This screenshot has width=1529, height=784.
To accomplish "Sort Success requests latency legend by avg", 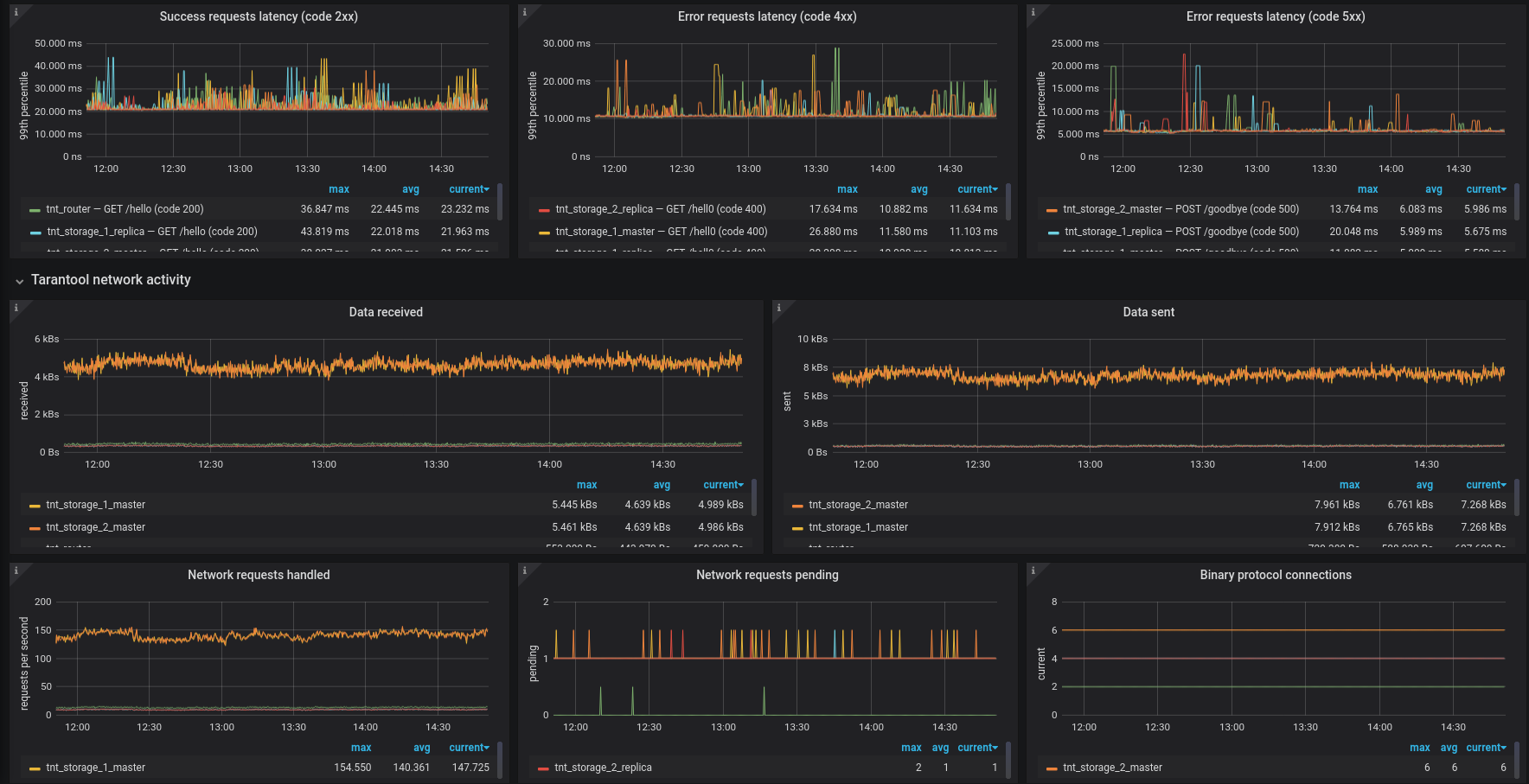I will (x=411, y=189).
